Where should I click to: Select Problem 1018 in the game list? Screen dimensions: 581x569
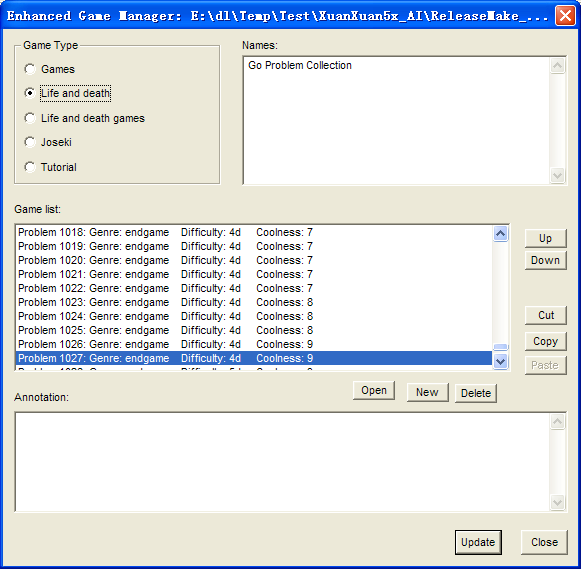[254, 232]
